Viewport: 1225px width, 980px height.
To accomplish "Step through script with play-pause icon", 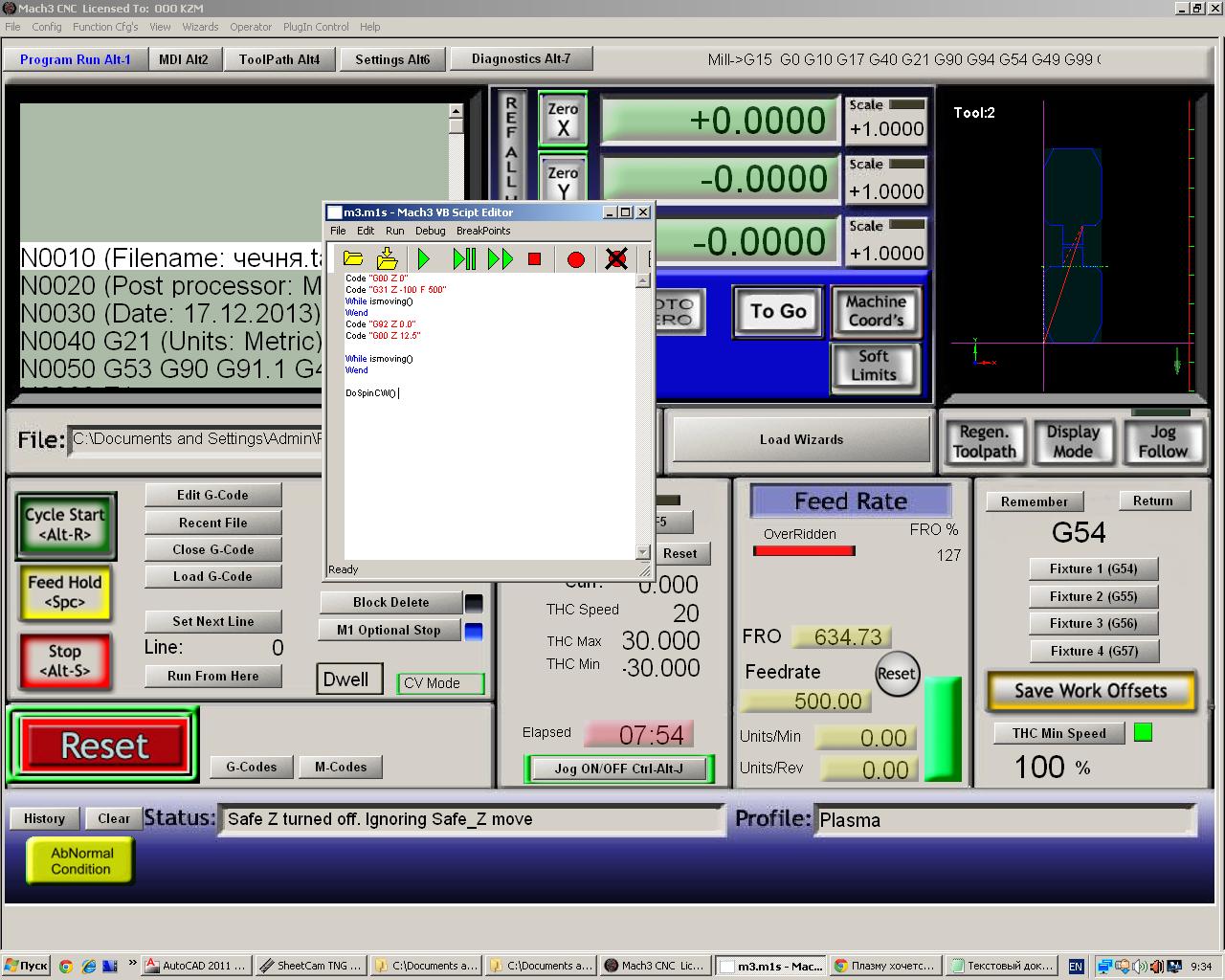I will point(464,258).
